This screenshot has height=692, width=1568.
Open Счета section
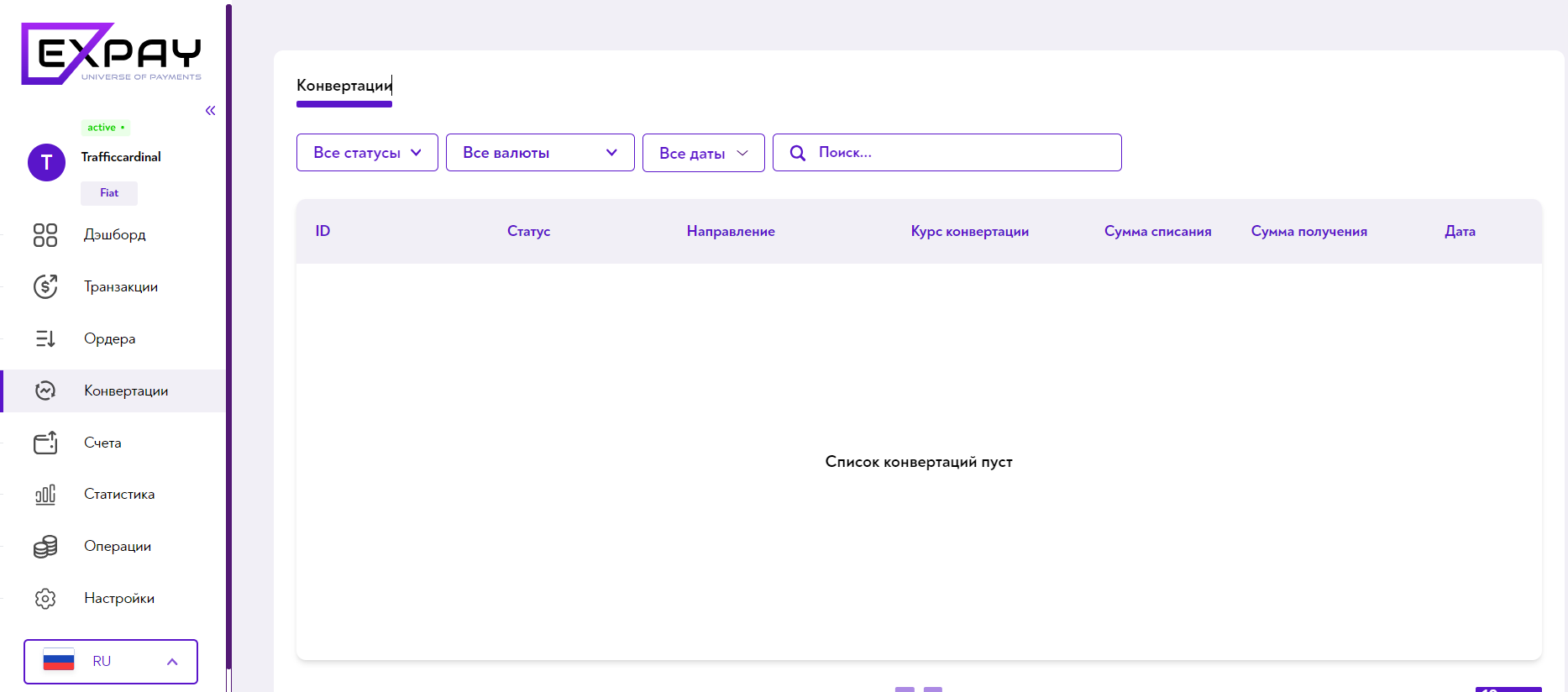coord(102,443)
